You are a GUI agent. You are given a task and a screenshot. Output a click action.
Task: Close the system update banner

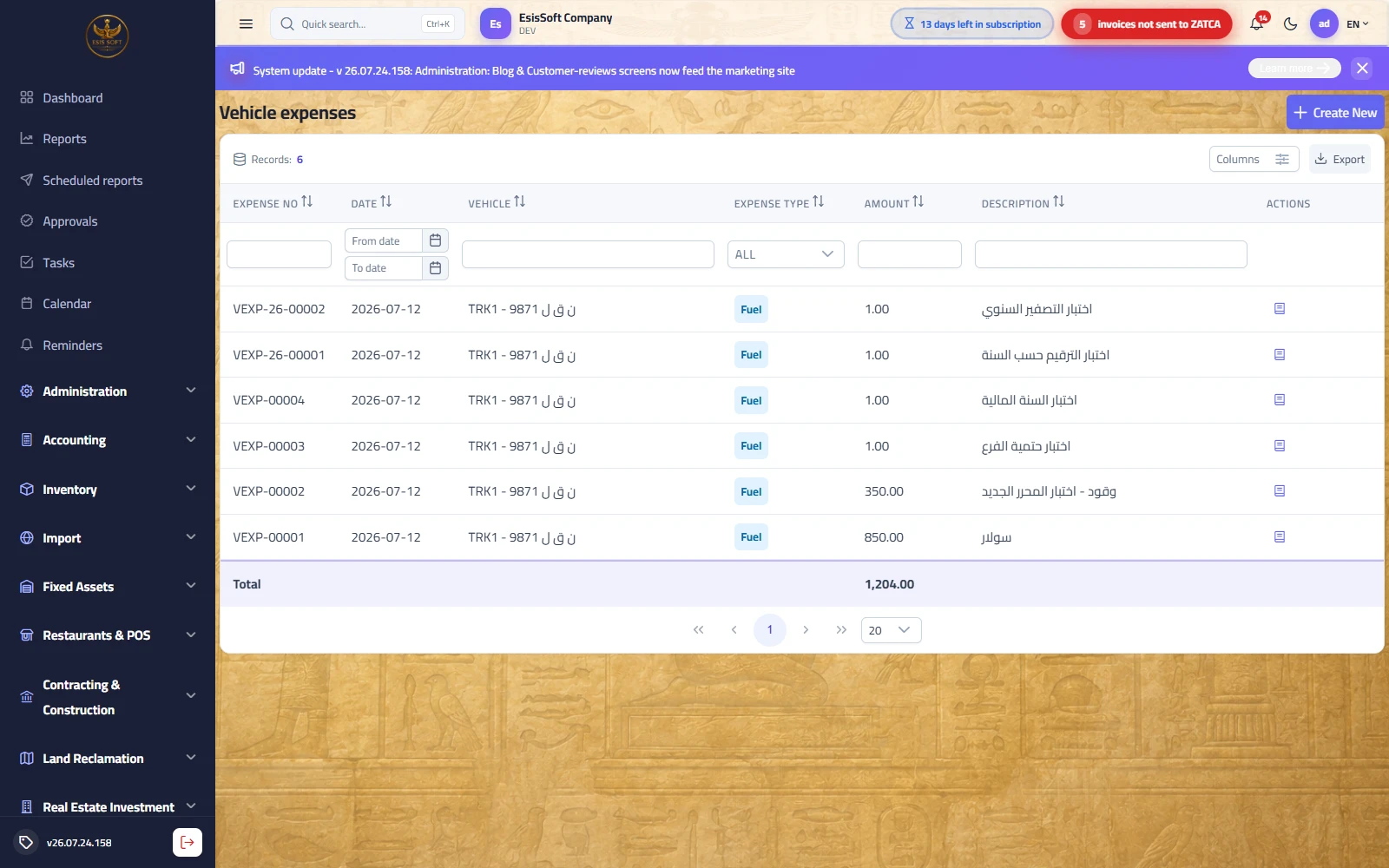point(1362,69)
